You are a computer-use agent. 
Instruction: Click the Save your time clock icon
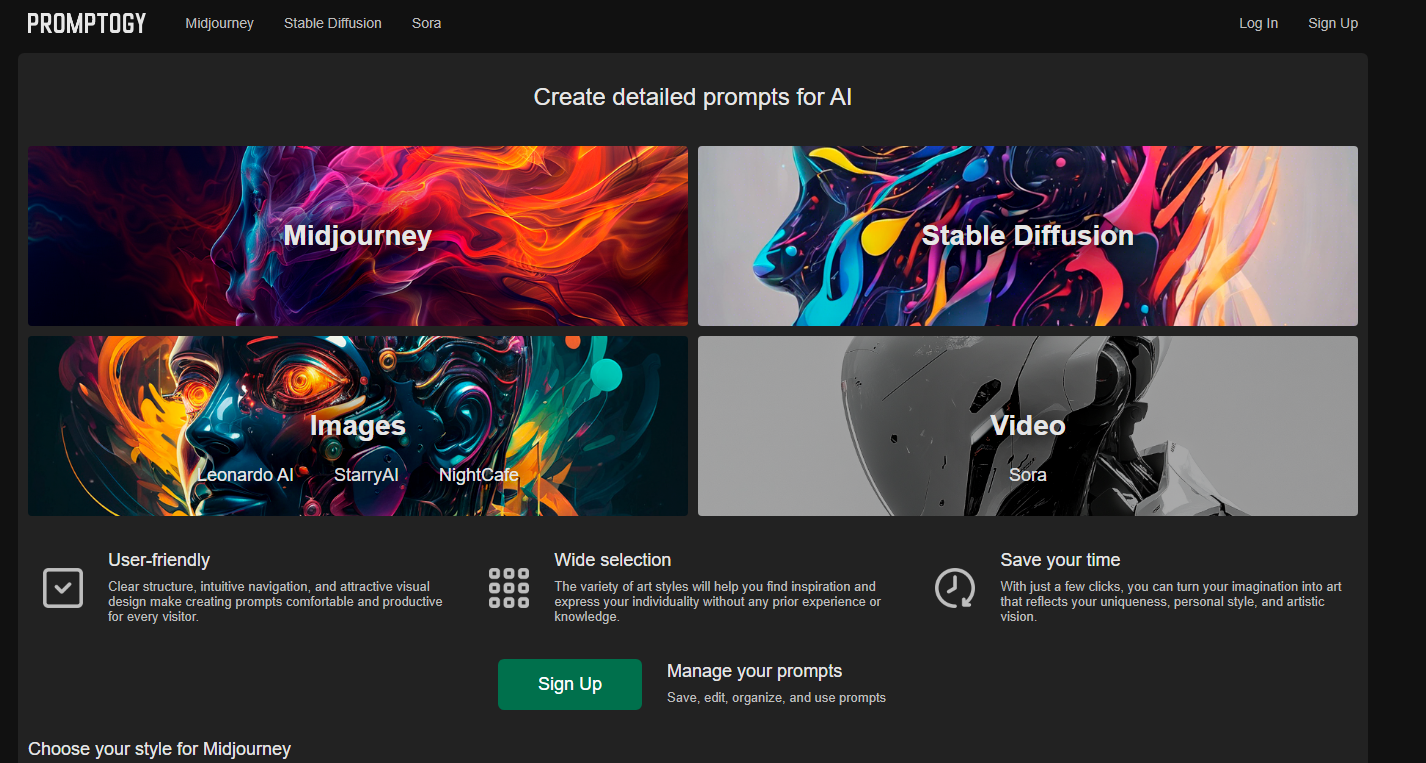point(955,588)
